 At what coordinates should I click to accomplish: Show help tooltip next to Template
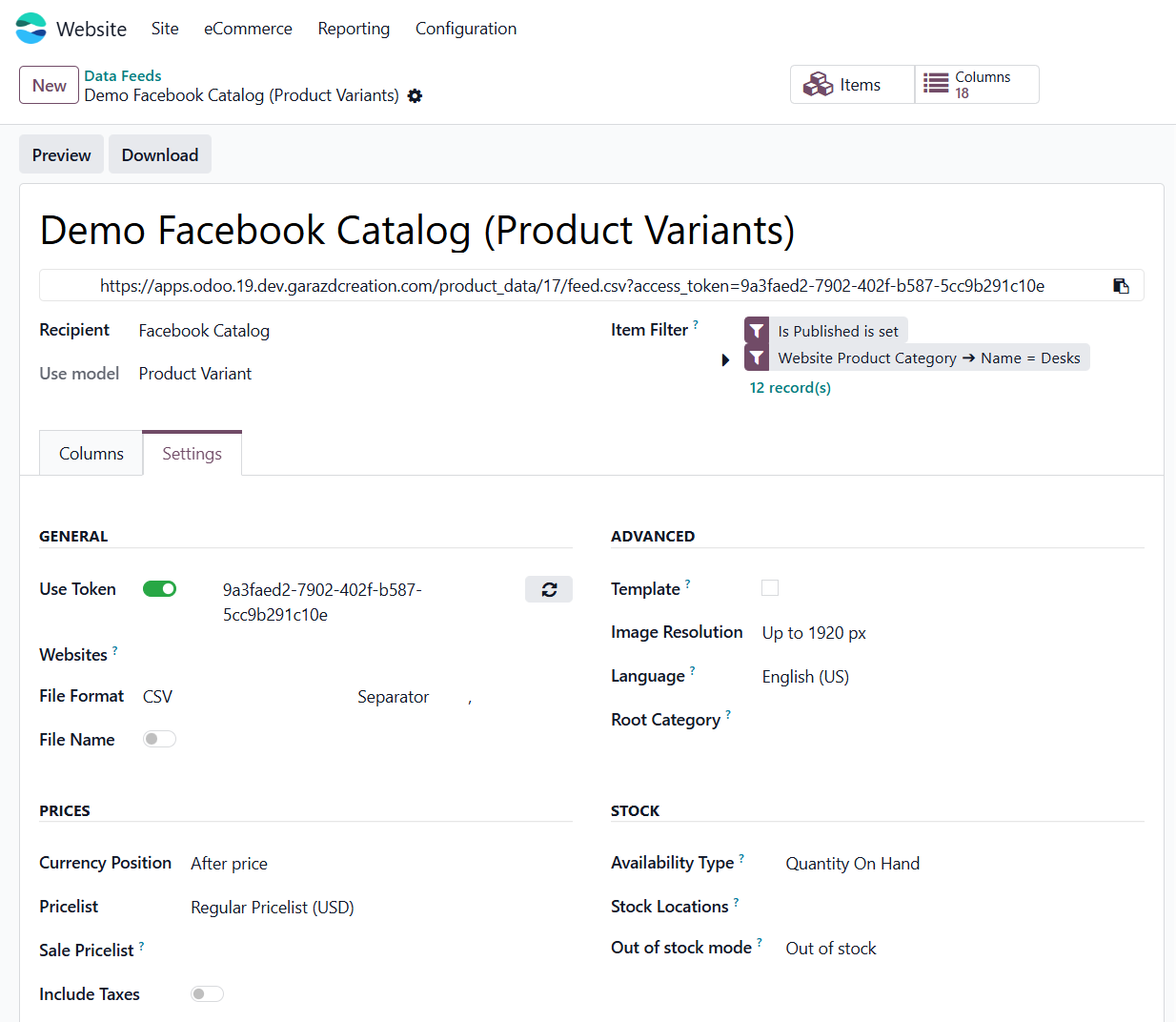point(688,583)
